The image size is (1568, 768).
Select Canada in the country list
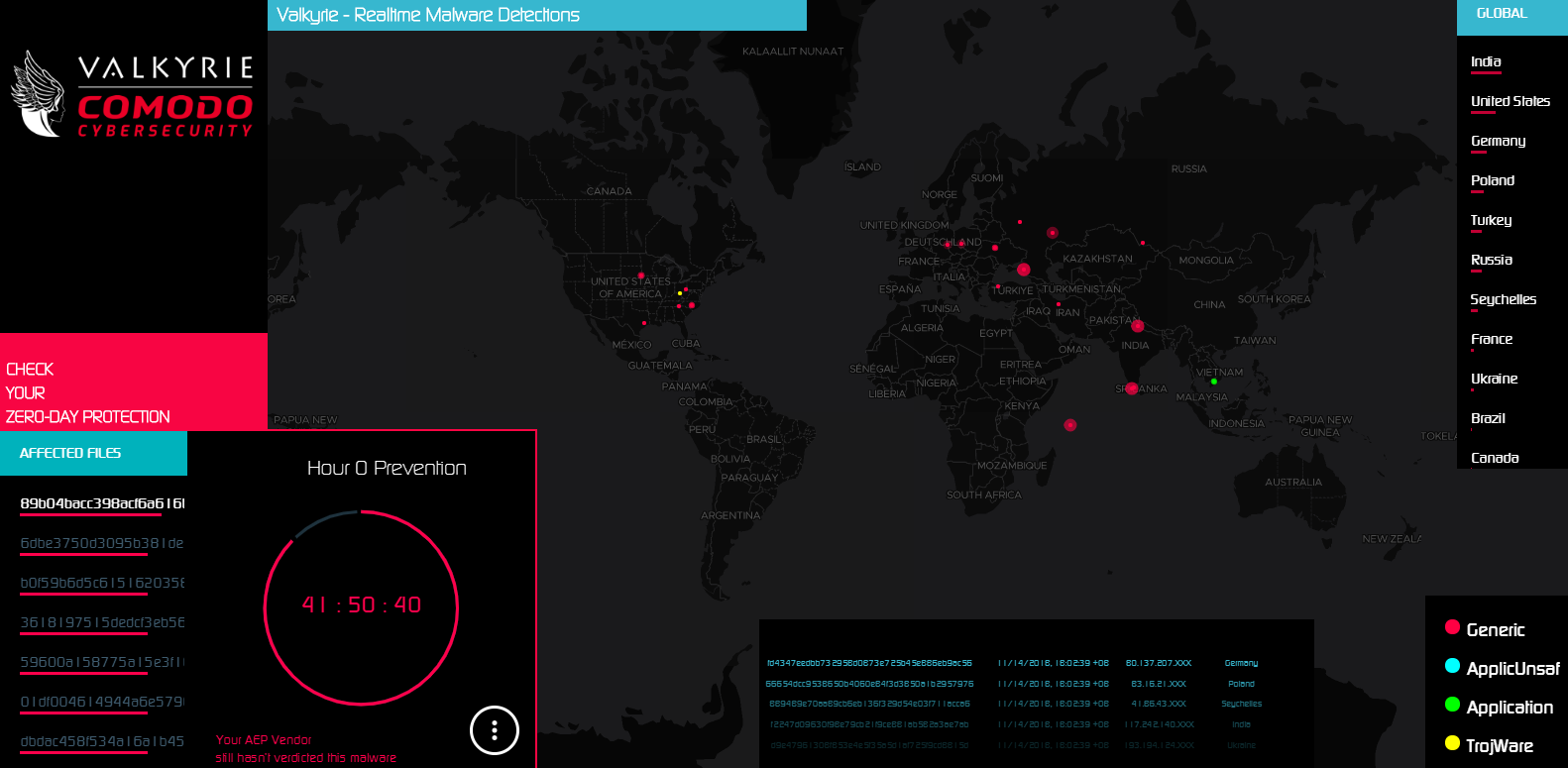click(x=1496, y=458)
